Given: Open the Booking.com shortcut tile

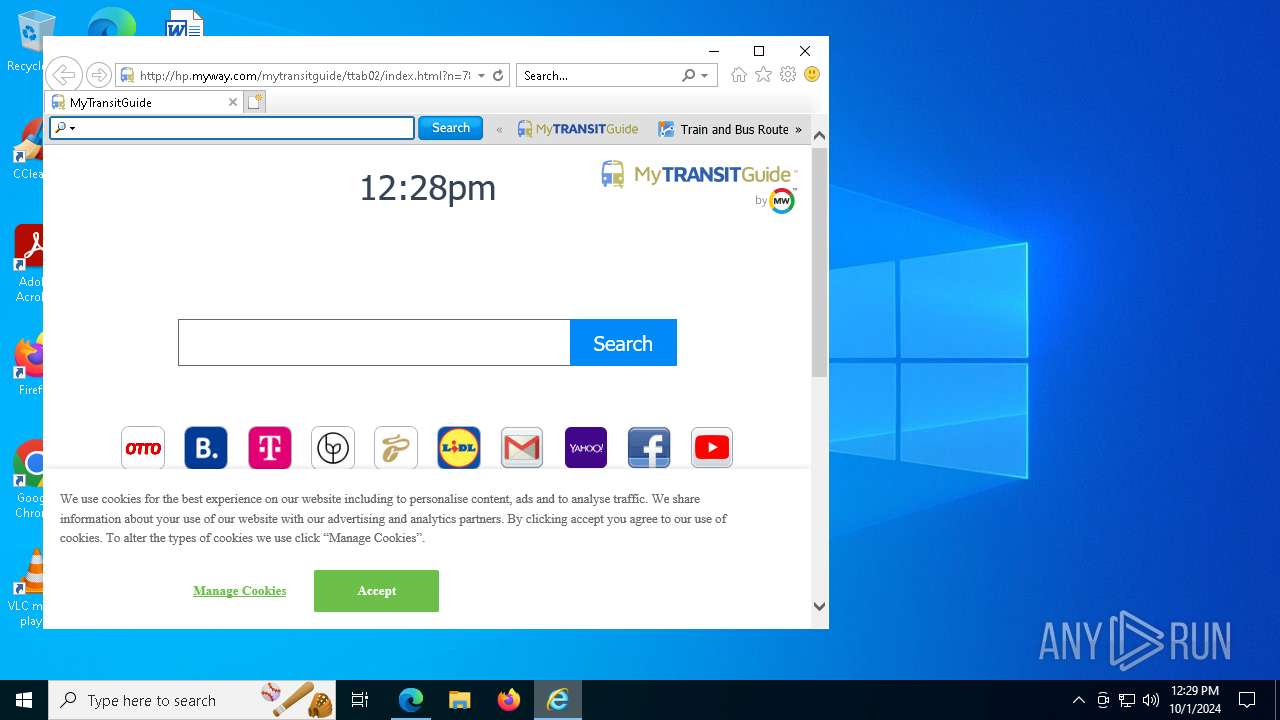Looking at the screenshot, I should pos(206,448).
